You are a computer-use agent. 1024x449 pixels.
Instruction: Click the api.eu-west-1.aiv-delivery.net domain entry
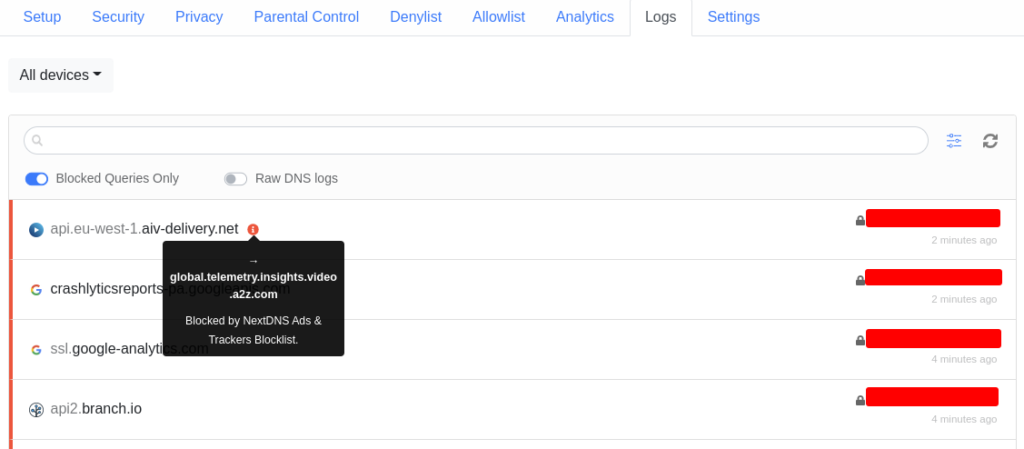[x=144, y=229]
